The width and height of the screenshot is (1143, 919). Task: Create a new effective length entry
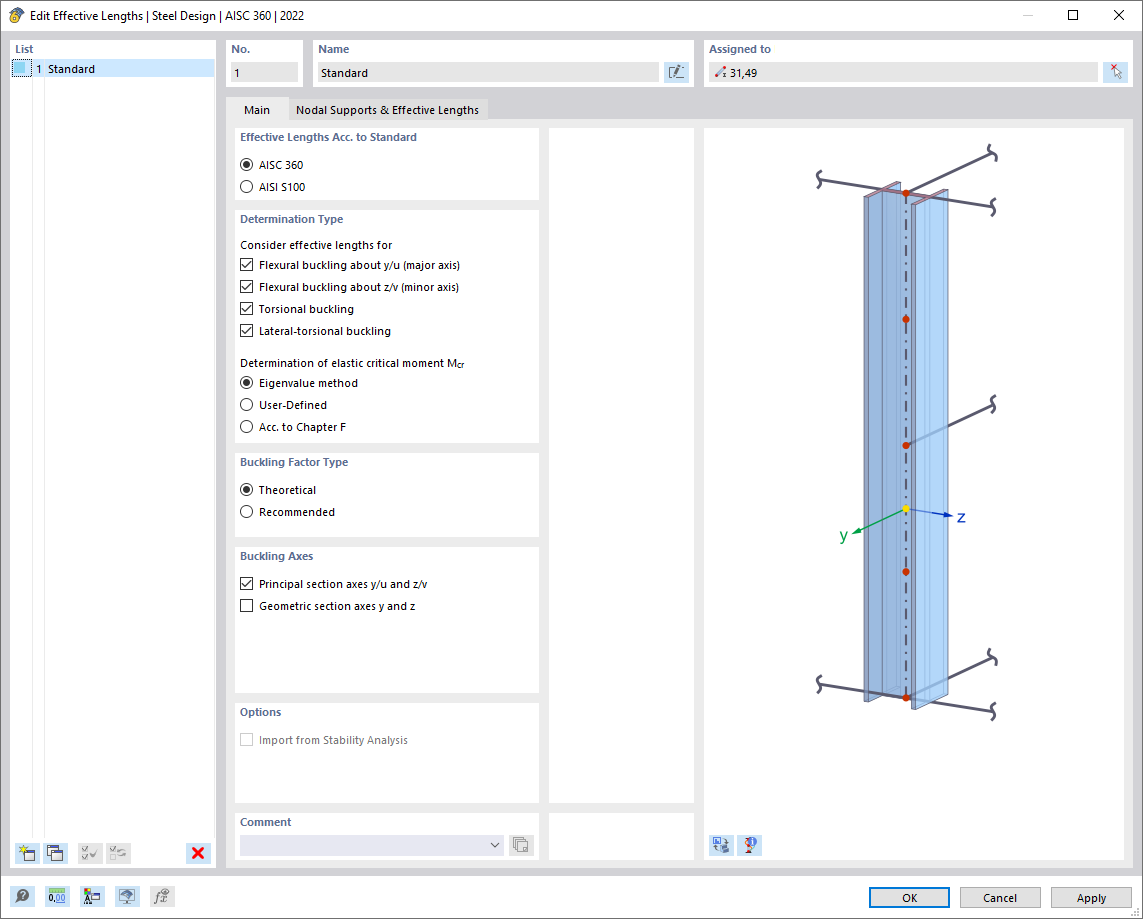point(26,853)
